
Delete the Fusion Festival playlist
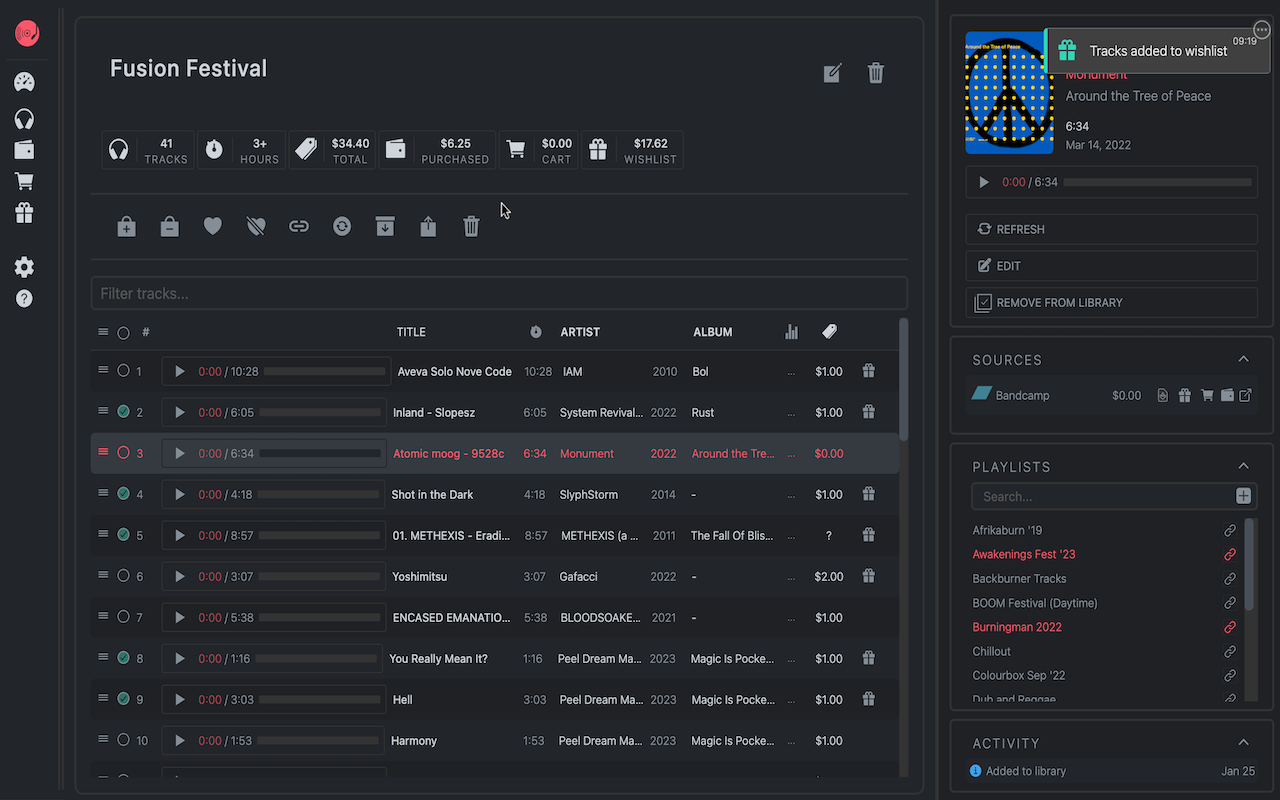876,73
